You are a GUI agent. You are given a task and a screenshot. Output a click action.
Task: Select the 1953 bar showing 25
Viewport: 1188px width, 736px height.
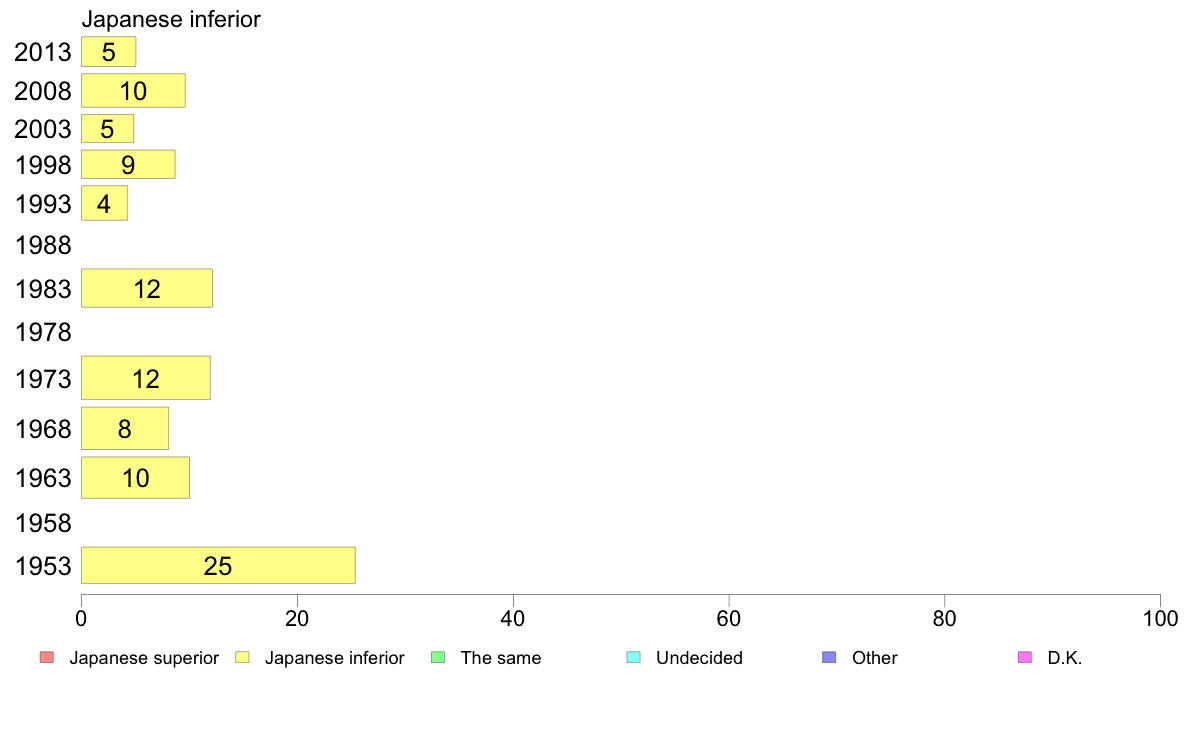218,565
